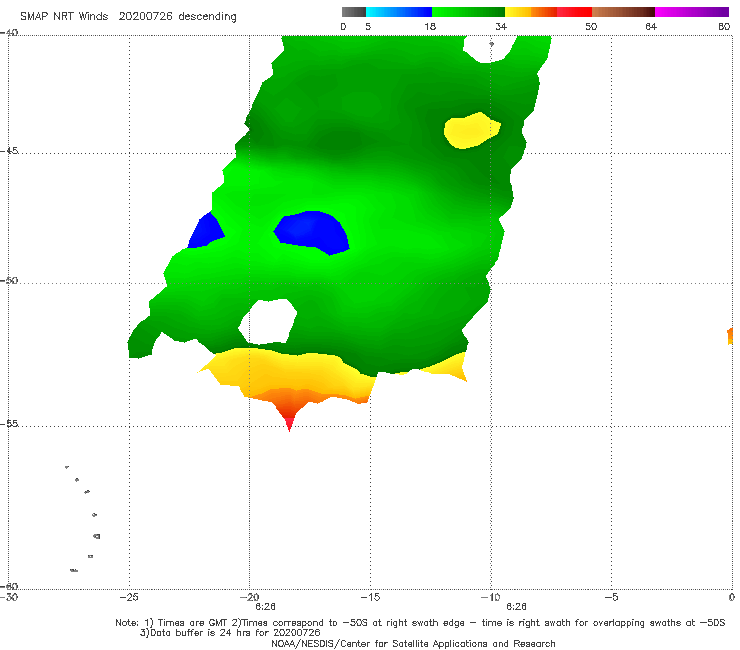Click the '3)Data buffer is 24 hrs' footnote line
The image size is (740, 650).
pyautogui.click(x=230, y=633)
